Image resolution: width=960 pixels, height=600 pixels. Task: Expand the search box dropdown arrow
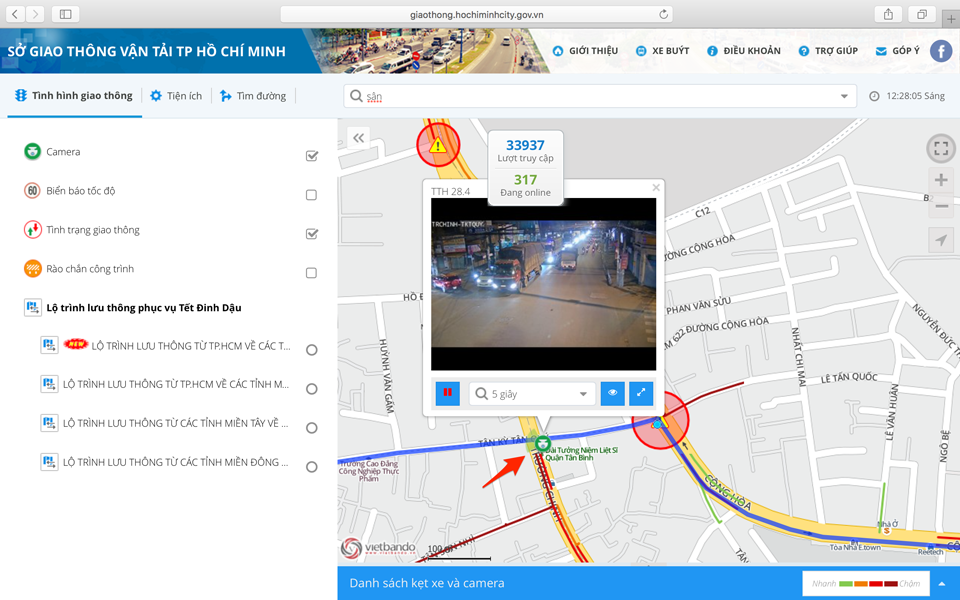coord(844,96)
